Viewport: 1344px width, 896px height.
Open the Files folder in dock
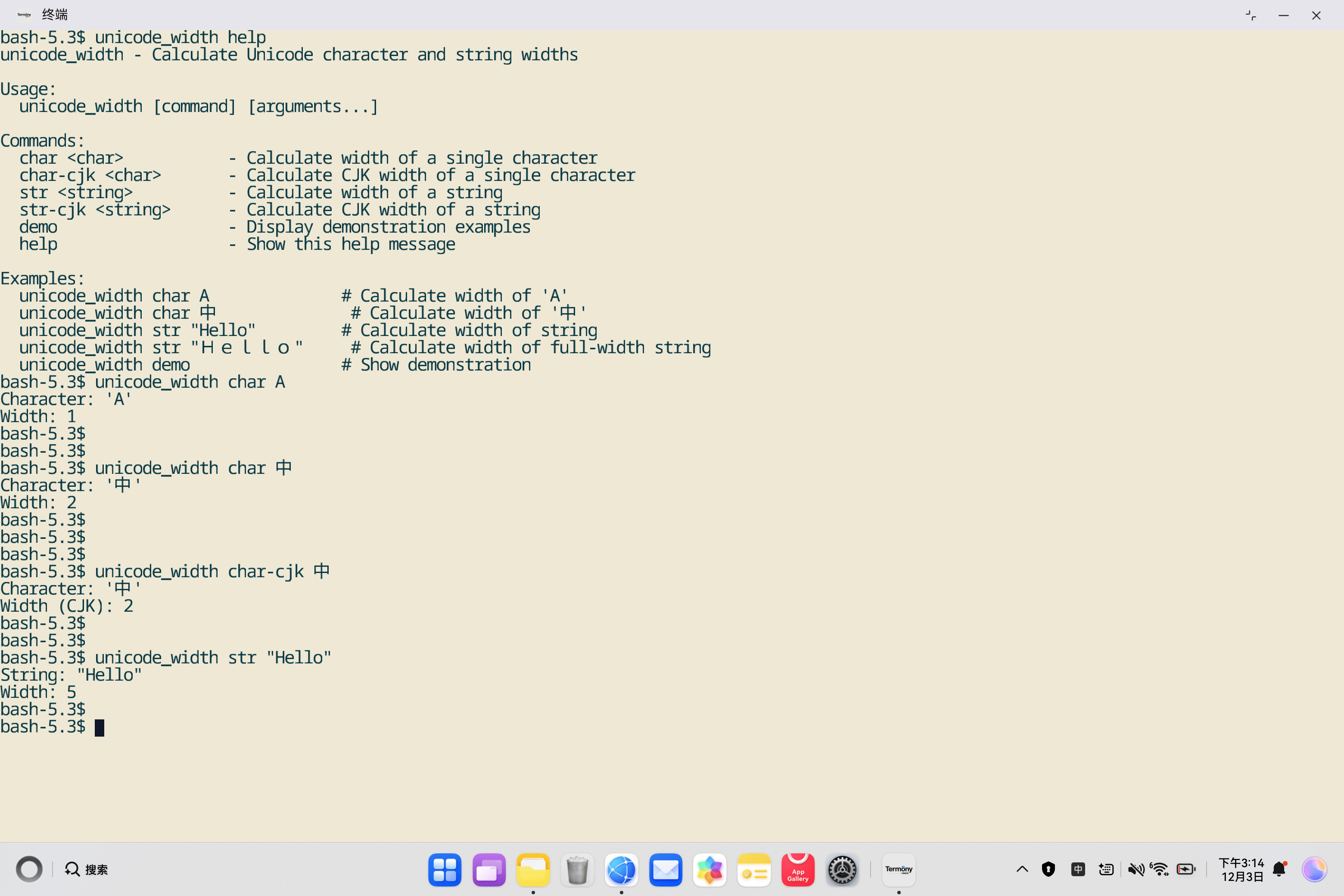tap(532, 870)
